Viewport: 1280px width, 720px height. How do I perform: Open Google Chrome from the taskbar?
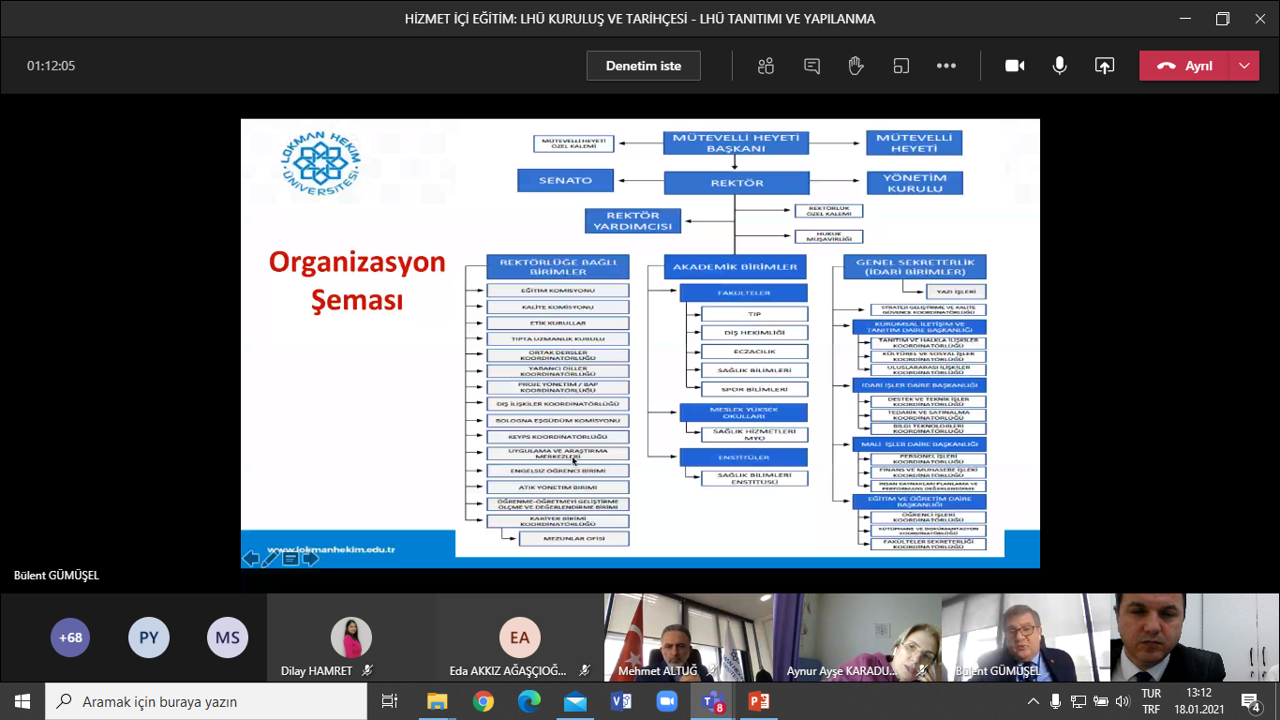483,701
